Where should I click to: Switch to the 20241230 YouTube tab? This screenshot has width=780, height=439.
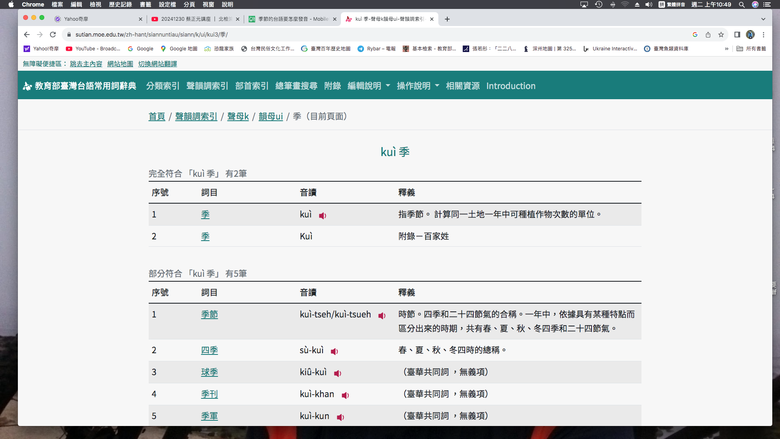[x=195, y=19]
